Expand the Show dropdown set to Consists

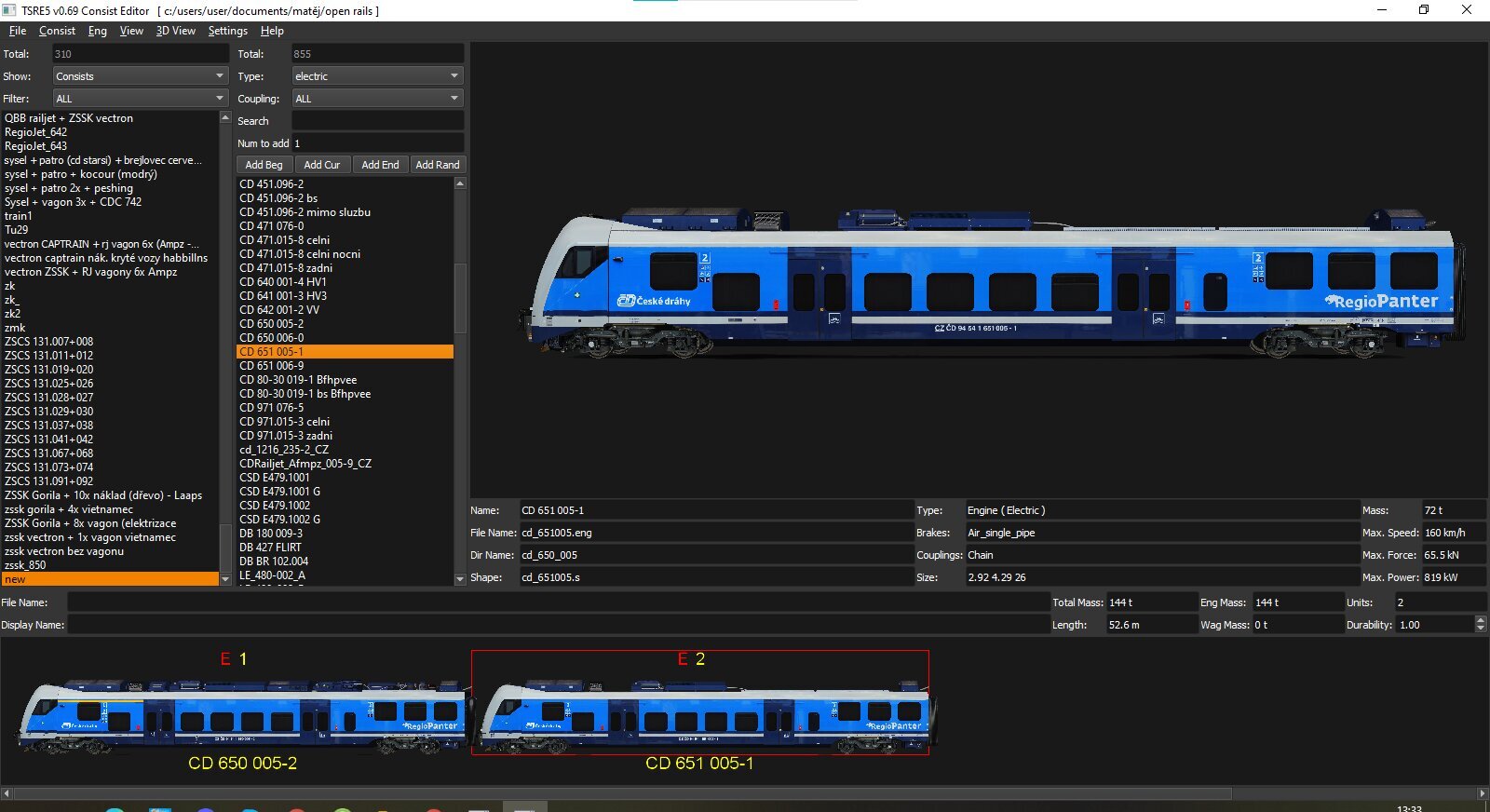(140, 76)
